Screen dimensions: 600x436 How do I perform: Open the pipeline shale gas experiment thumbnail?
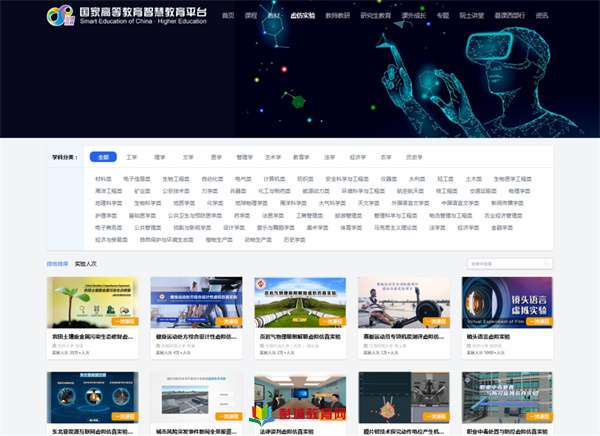click(x=300, y=302)
